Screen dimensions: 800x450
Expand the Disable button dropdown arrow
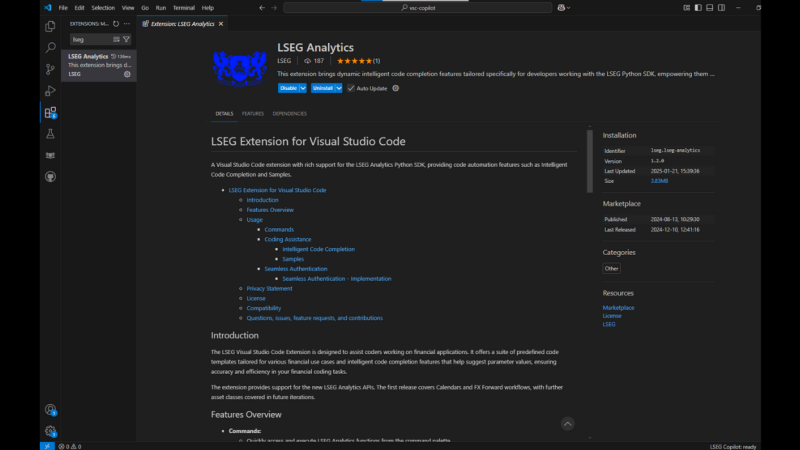303,88
